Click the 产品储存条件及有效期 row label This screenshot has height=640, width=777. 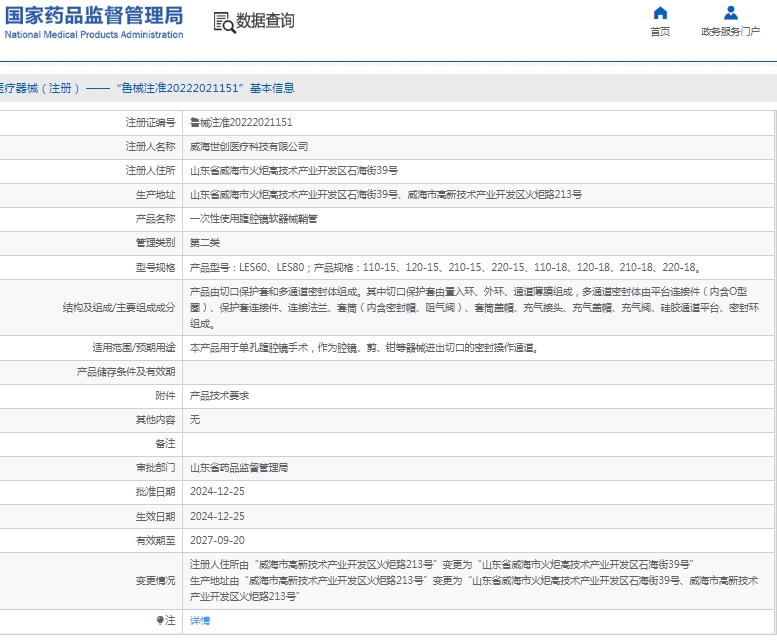(126, 372)
